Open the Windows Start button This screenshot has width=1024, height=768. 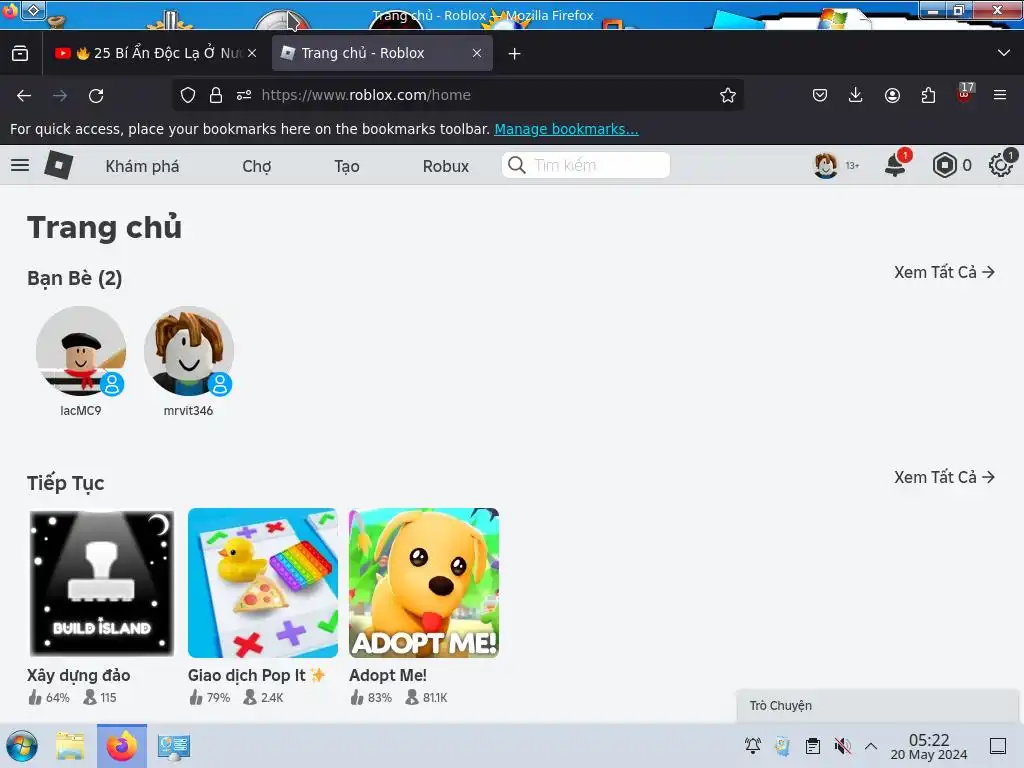coord(22,746)
